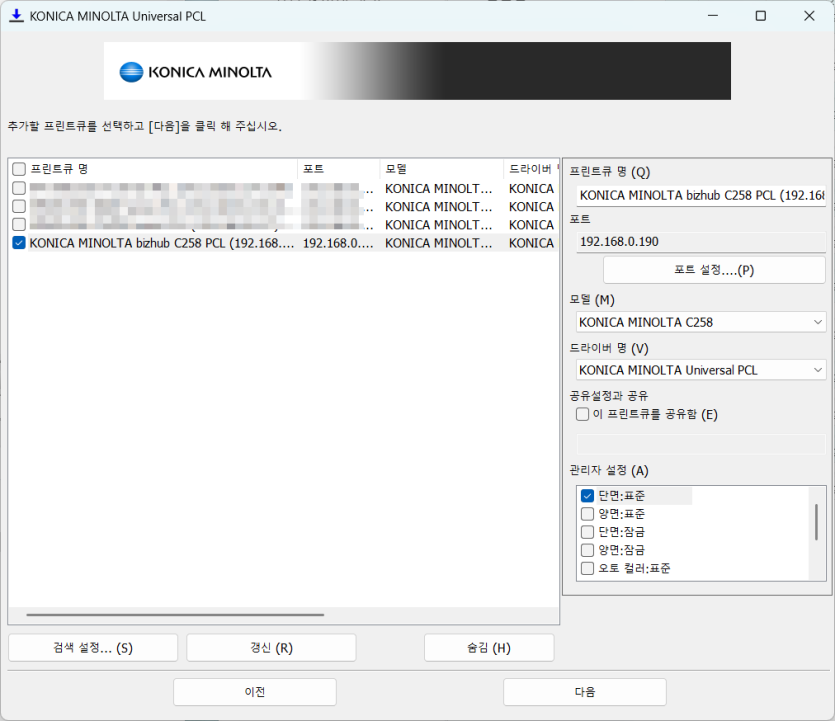This screenshot has width=835, height=721.
Task: Click the printer installer icon in title bar
Action: pyautogui.click(x=16, y=16)
